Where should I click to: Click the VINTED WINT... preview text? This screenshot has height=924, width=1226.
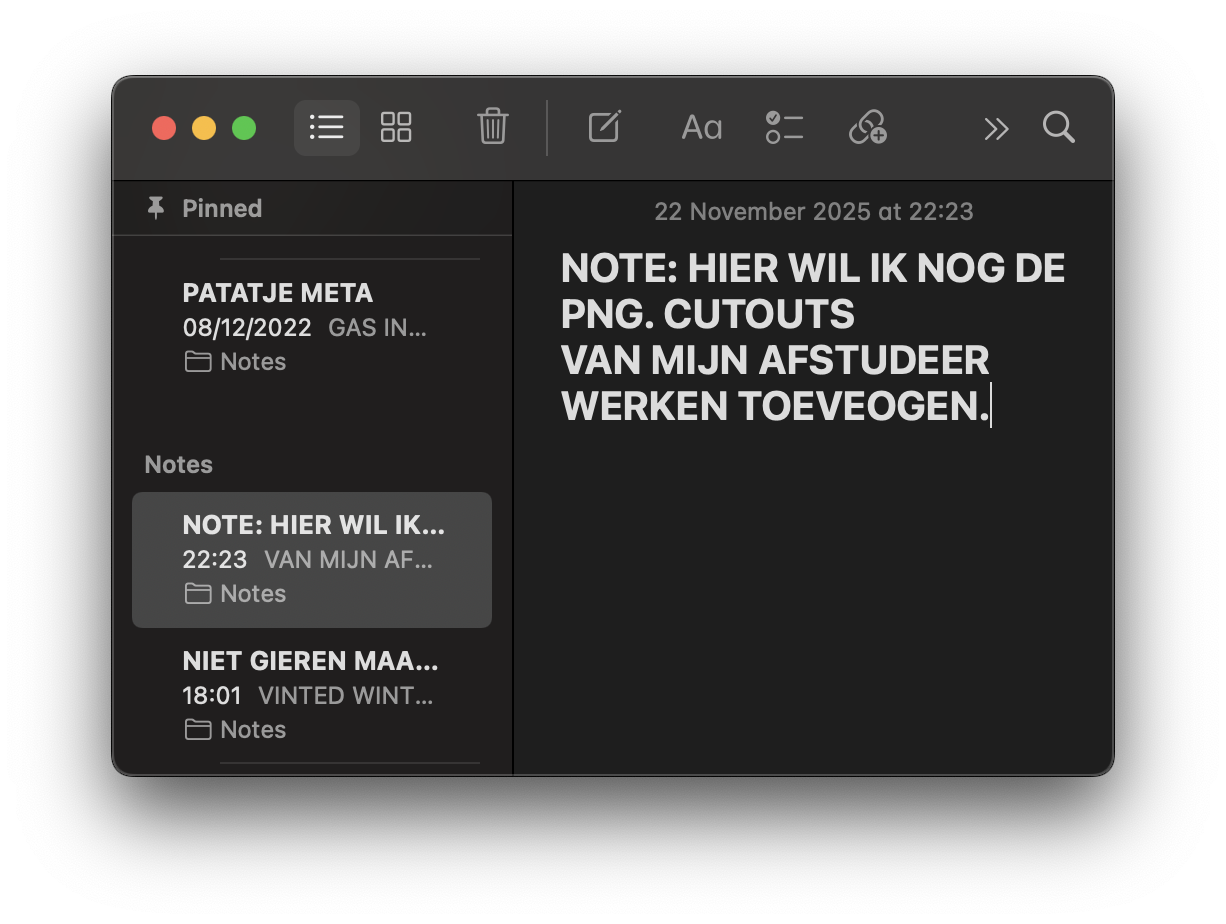click(x=346, y=696)
